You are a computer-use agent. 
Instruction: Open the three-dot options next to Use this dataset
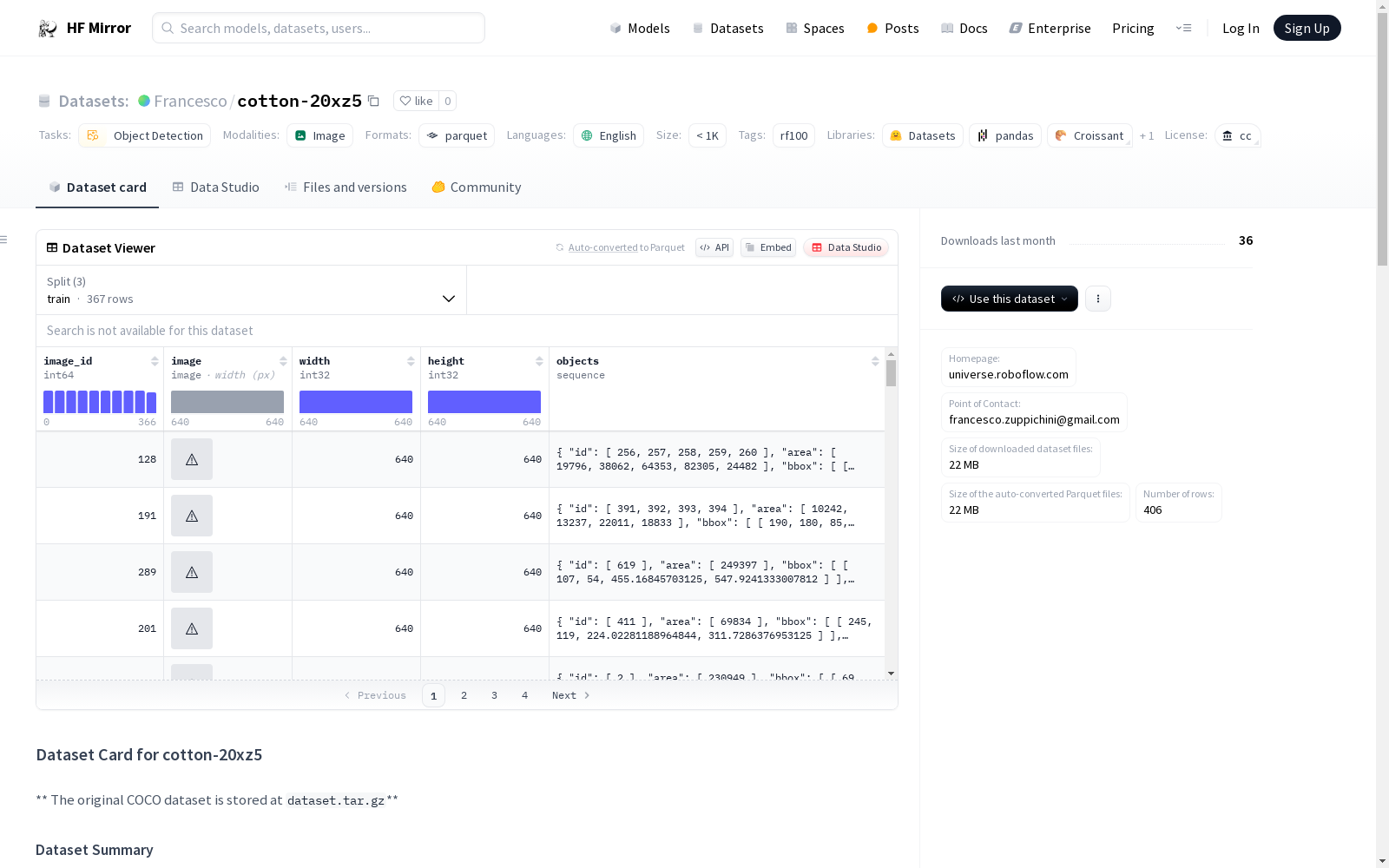point(1098,299)
